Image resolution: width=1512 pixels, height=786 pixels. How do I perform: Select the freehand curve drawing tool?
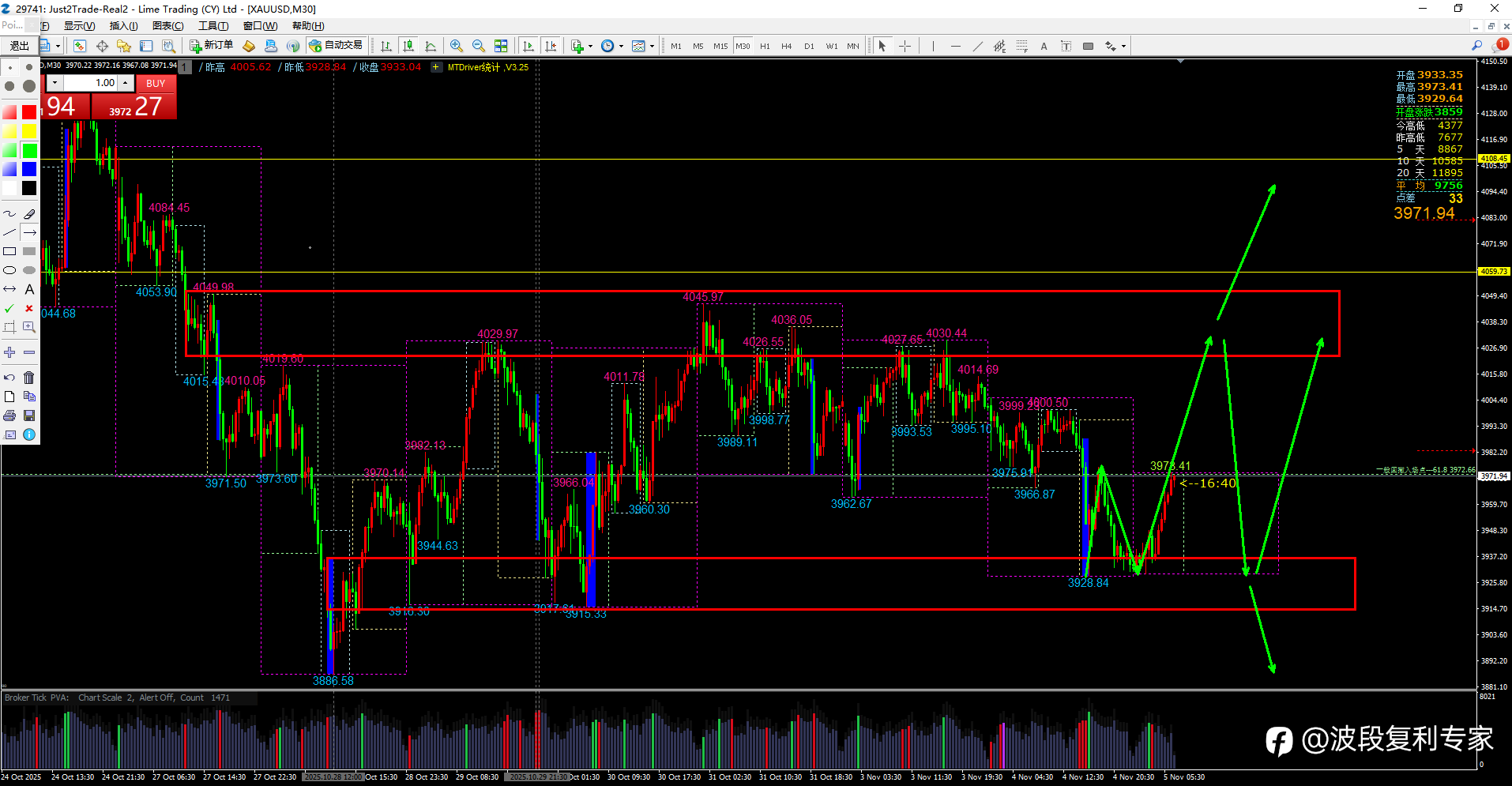click(x=9, y=214)
